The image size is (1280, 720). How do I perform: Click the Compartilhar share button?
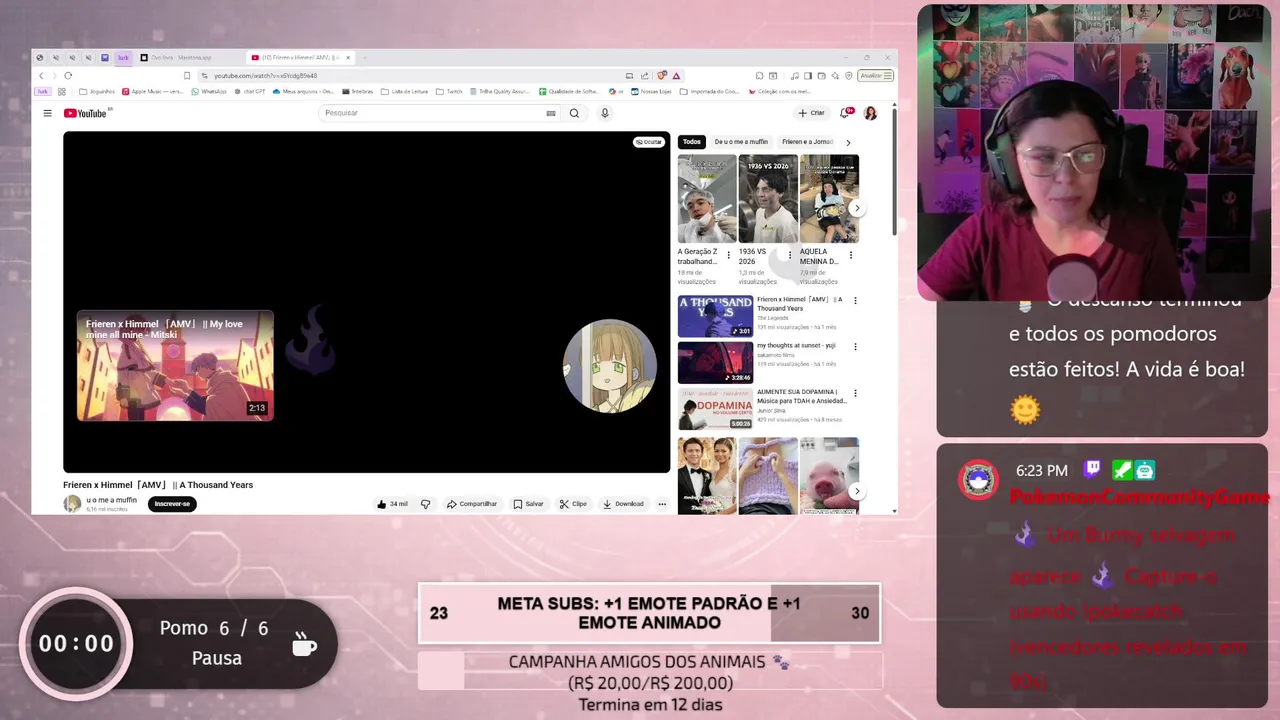472,504
